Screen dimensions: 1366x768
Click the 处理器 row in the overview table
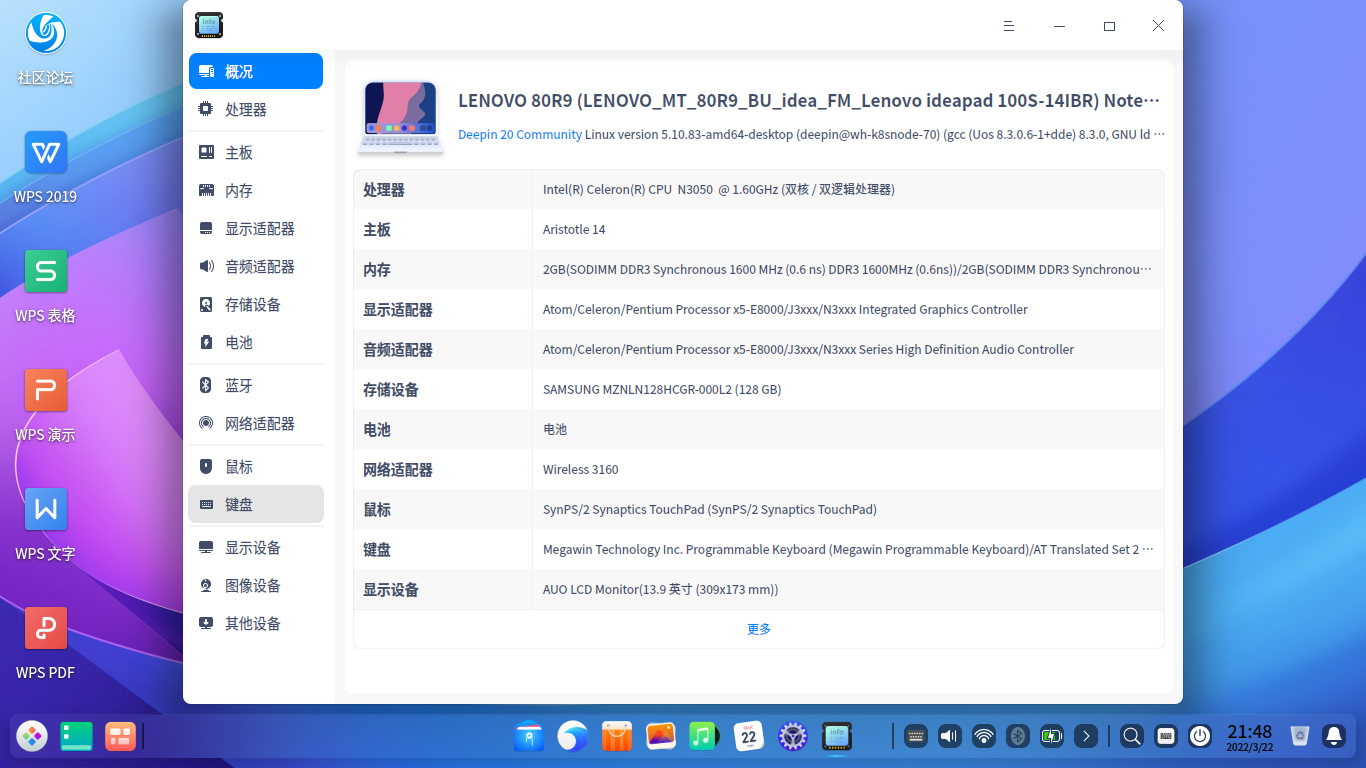759,190
